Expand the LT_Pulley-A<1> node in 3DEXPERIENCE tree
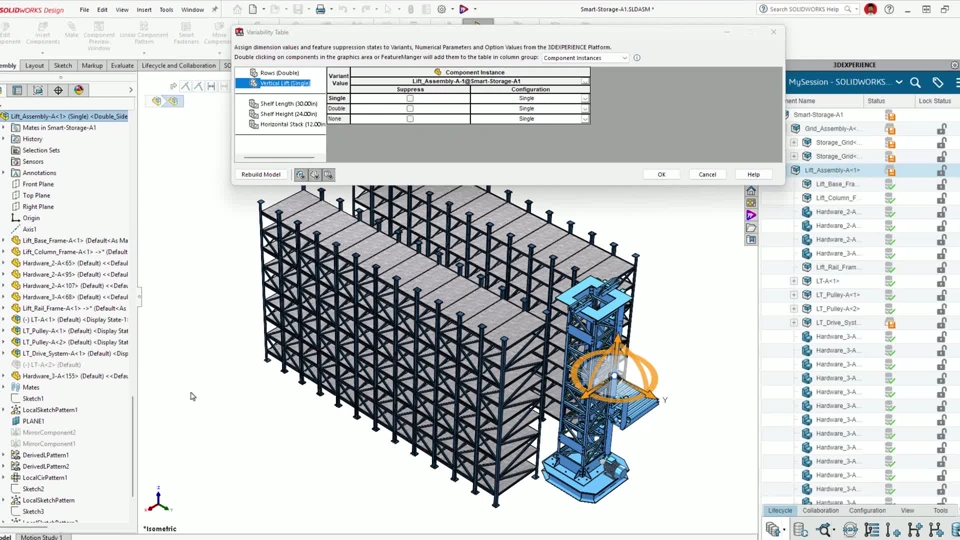The width and height of the screenshot is (960, 540). pyautogui.click(x=793, y=295)
